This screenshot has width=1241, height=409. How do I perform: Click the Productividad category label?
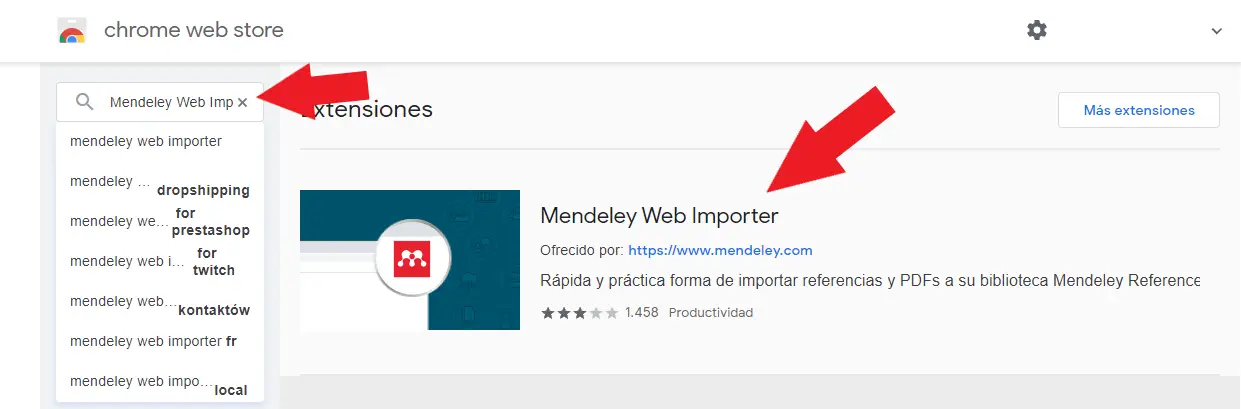click(710, 313)
